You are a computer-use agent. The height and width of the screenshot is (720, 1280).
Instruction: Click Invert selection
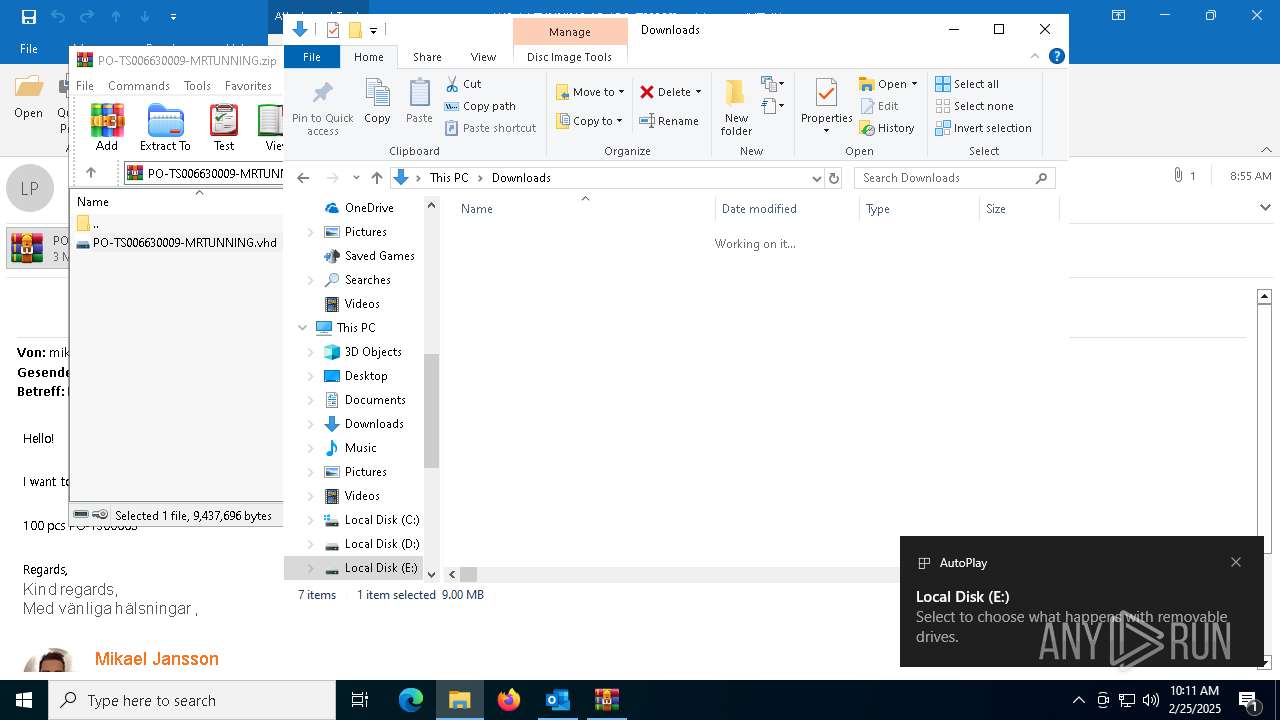pos(983,128)
